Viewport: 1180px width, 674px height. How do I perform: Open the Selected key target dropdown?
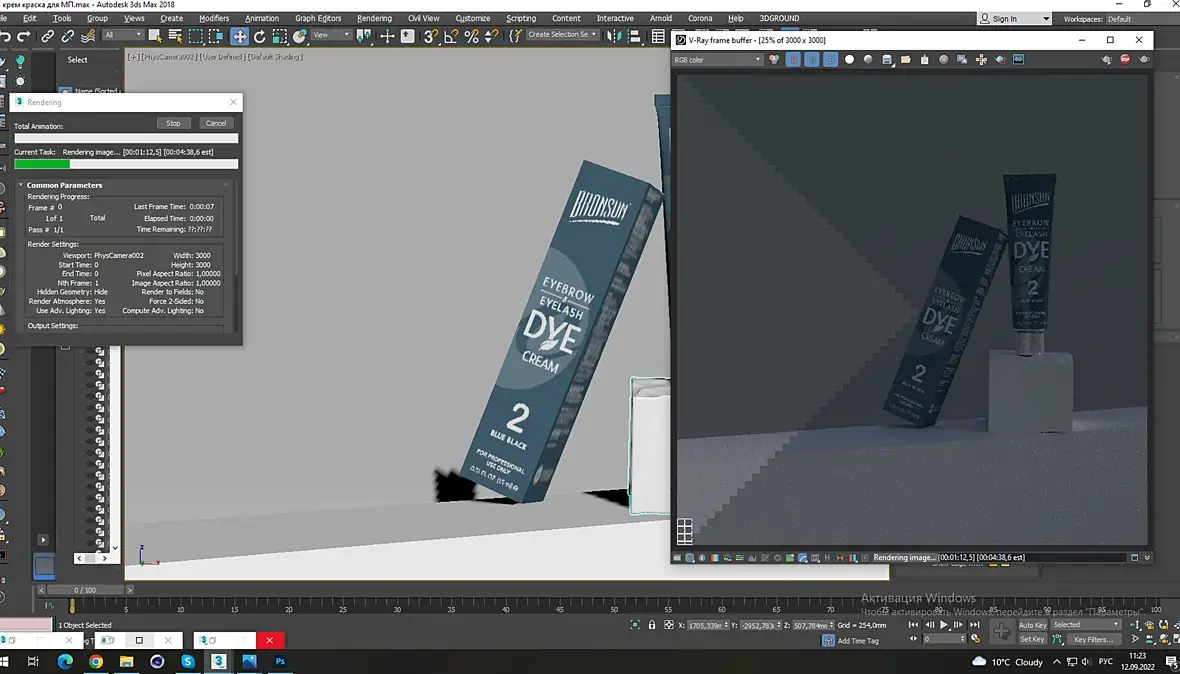pos(1086,625)
